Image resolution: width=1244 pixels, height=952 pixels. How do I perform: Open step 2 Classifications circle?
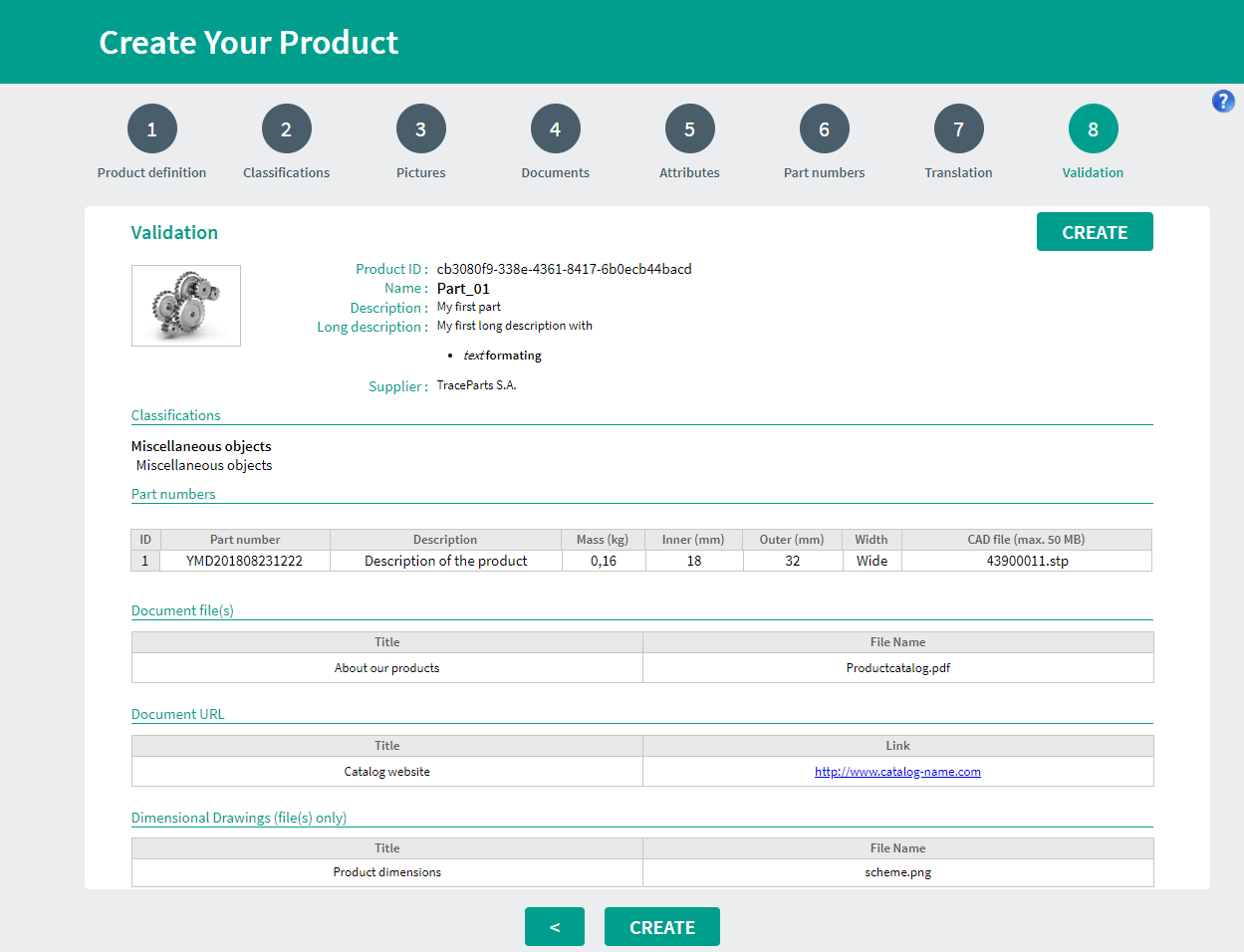[286, 129]
